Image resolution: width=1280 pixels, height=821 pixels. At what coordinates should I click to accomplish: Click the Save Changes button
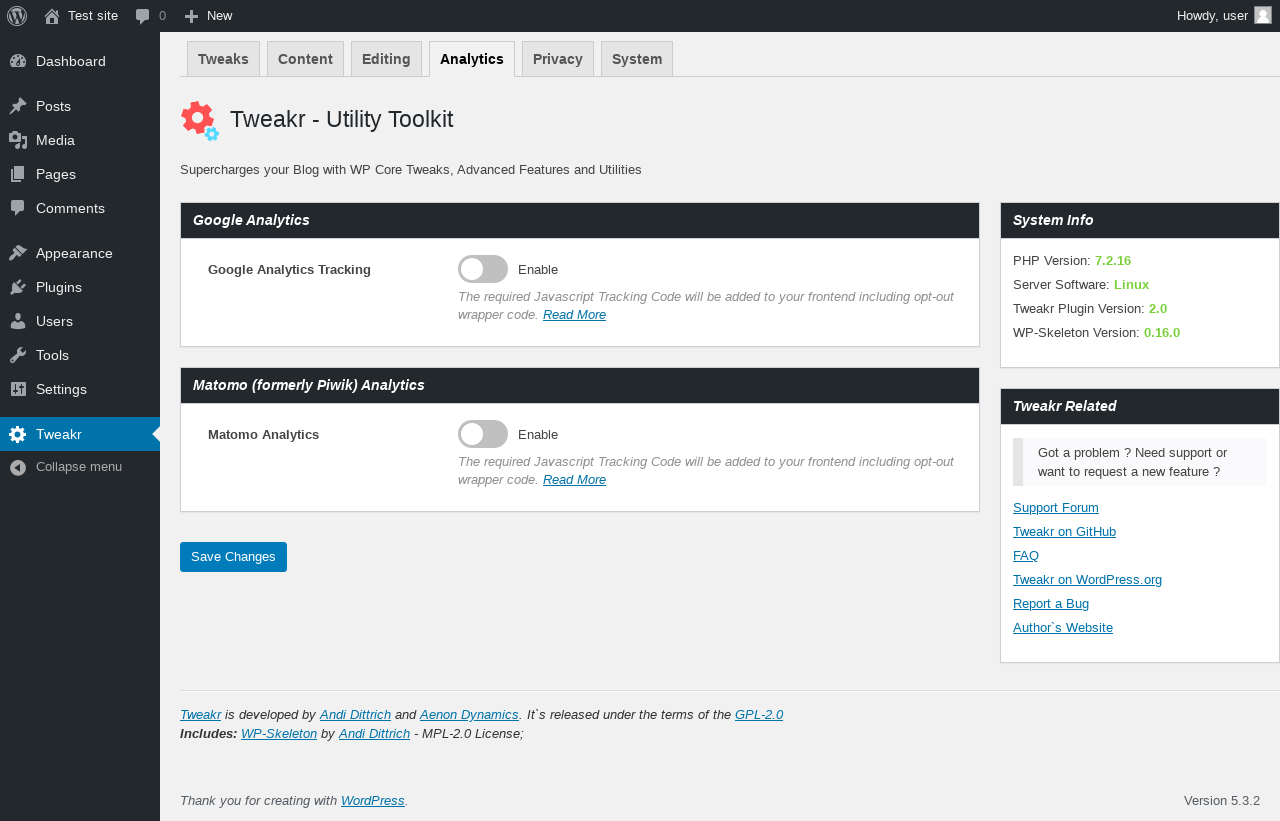click(x=233, y=557)
